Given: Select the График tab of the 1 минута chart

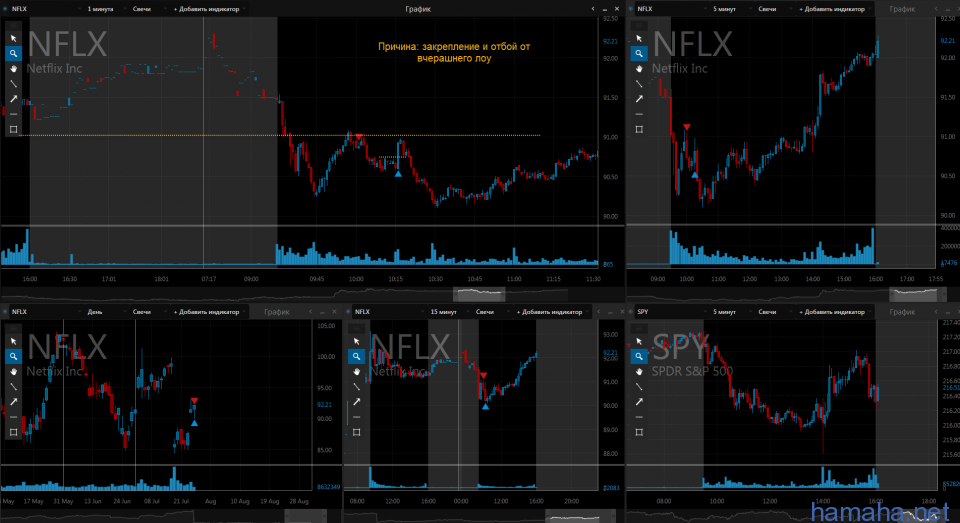Looking at the screenshot, I should click(418, 9).
